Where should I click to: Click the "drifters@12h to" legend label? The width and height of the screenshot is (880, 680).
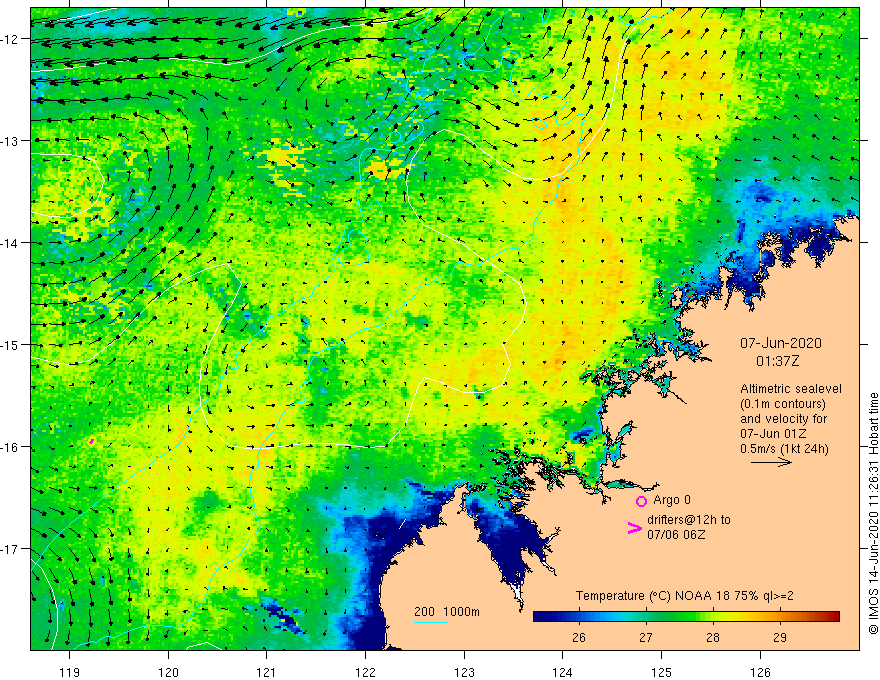click(x=689, y=520)
